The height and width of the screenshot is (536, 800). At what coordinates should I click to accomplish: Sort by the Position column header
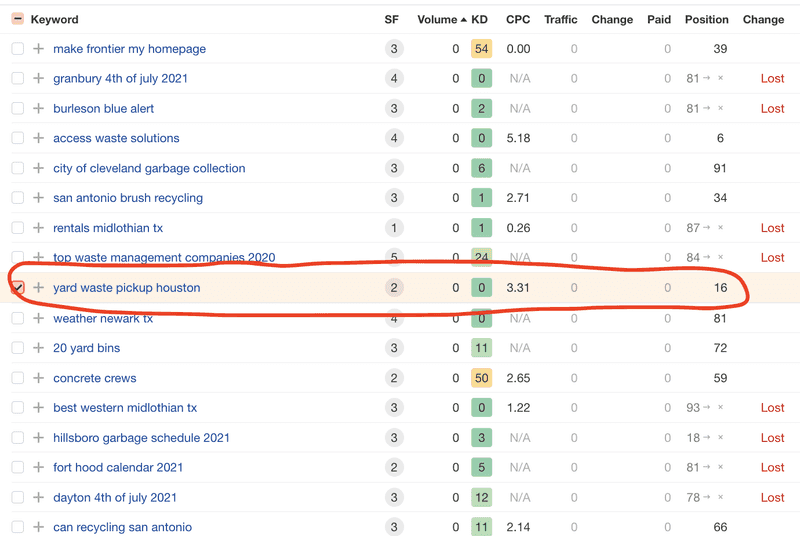[x=707, y=19]
